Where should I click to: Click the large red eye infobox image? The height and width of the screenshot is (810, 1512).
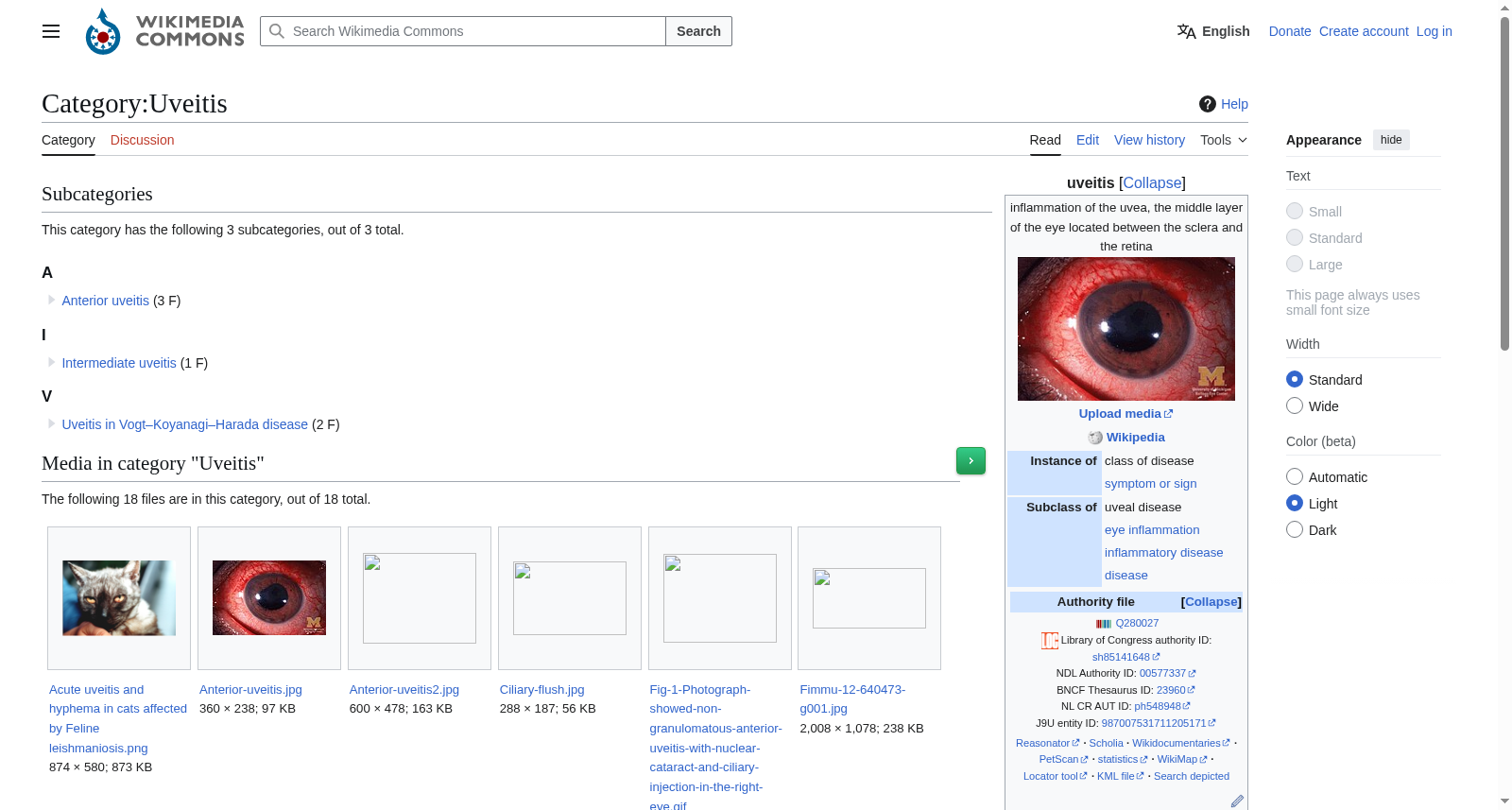[1126, 329]
